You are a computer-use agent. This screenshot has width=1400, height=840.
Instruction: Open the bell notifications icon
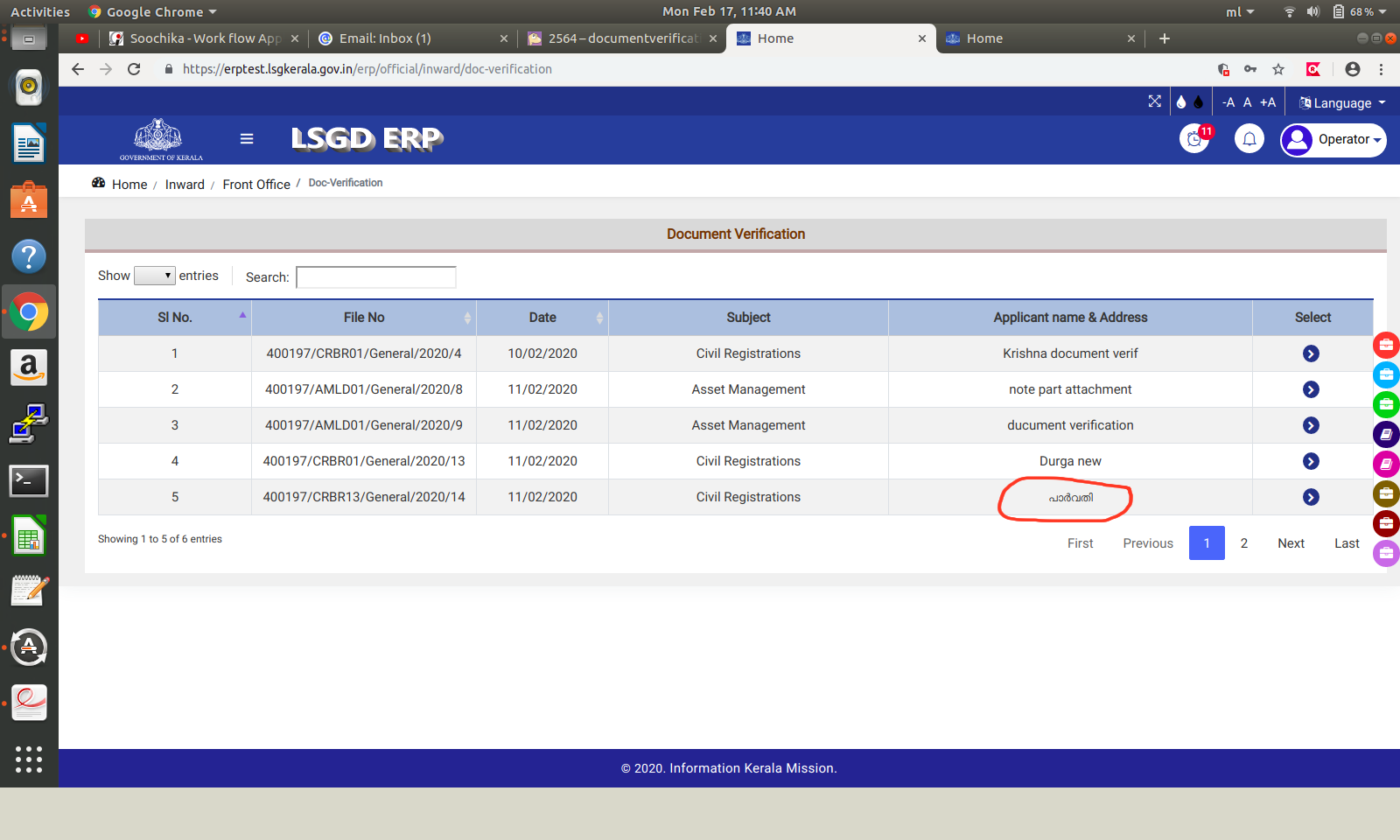1249,139
